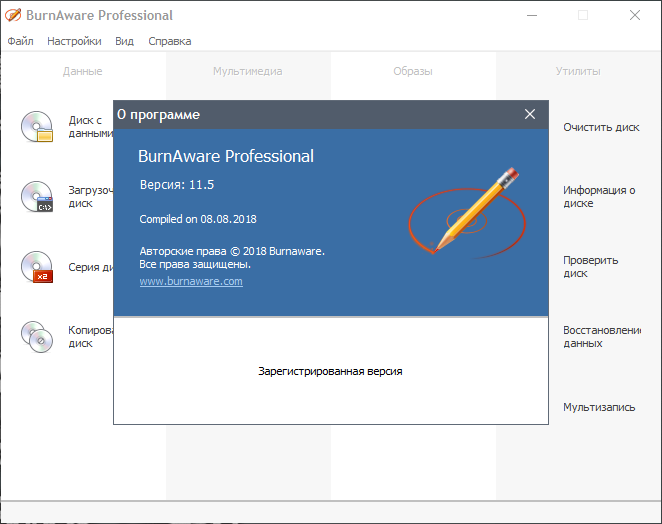Select the Данные category header
This screenshot has width=662, height=524.
[x=83, y=71]
